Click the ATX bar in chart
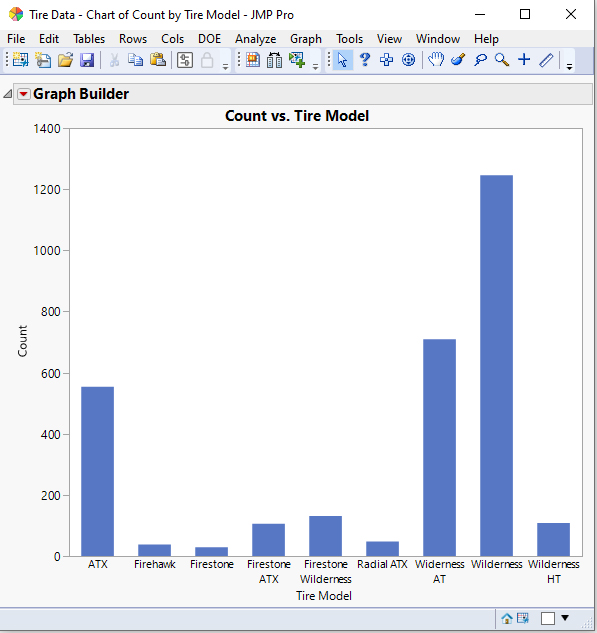Image resolution: width=597 pixels, height=633 pixels. (97, 472)
